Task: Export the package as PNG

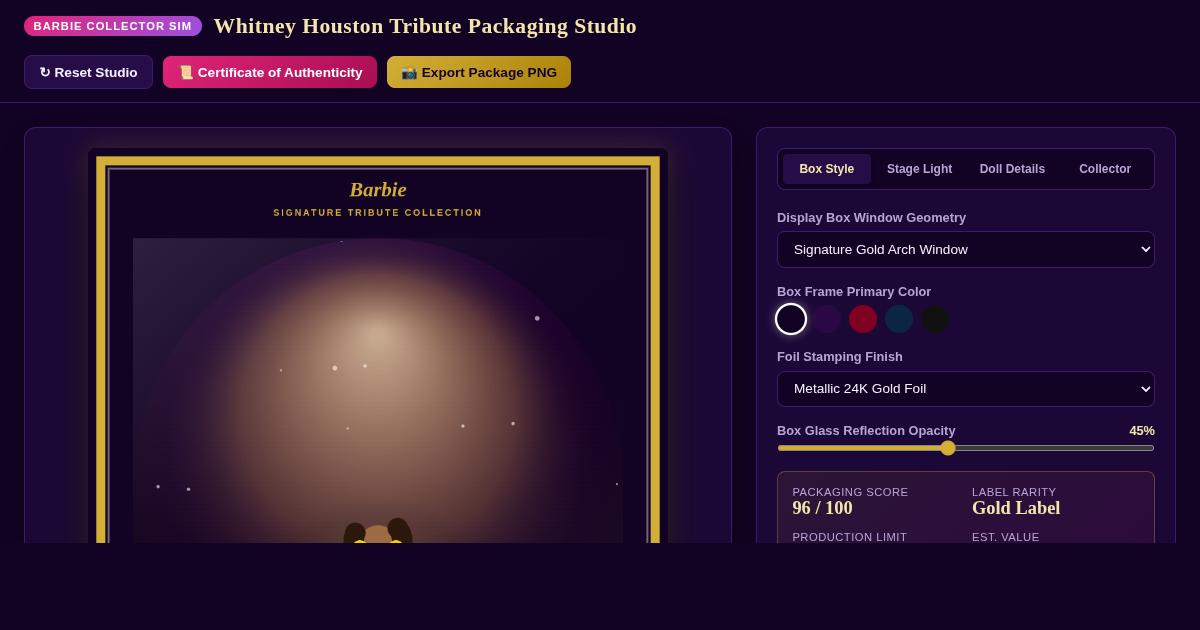Action: point(479,72)
